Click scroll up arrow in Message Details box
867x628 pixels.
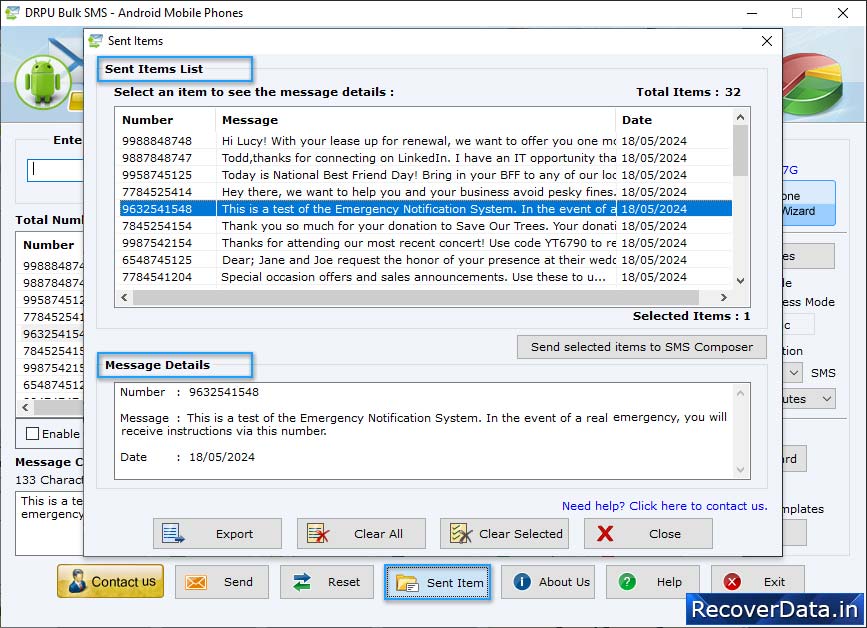coord(740,393)
